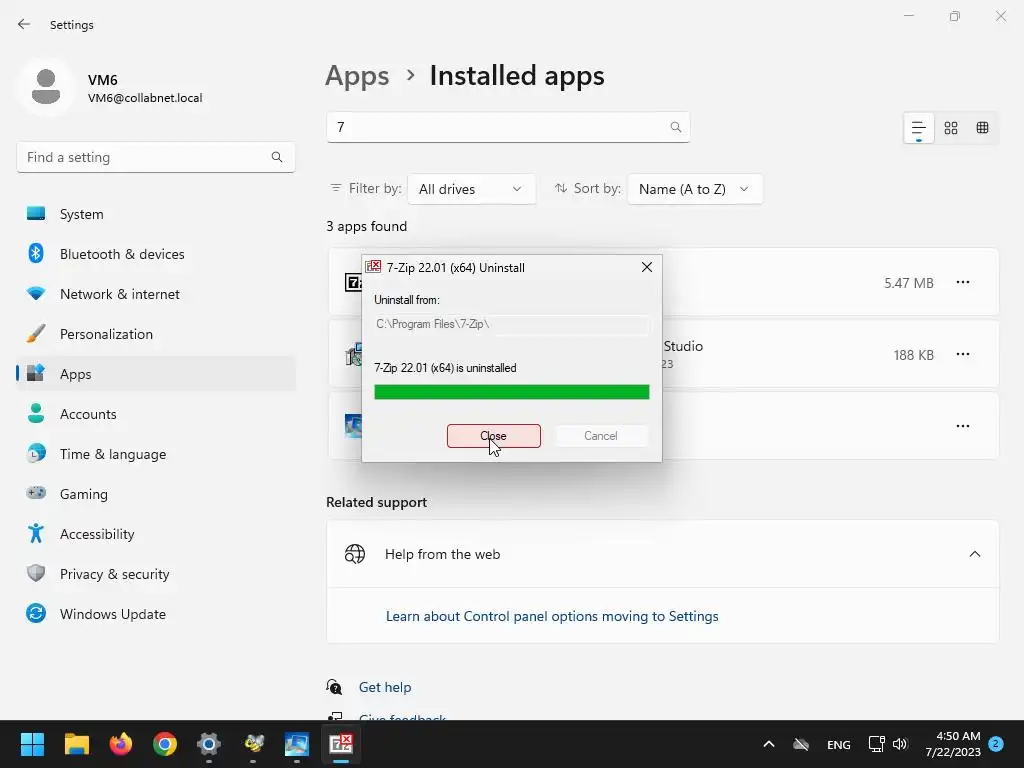
Task: Click the list view layout icon
Action: click(918, 128)
